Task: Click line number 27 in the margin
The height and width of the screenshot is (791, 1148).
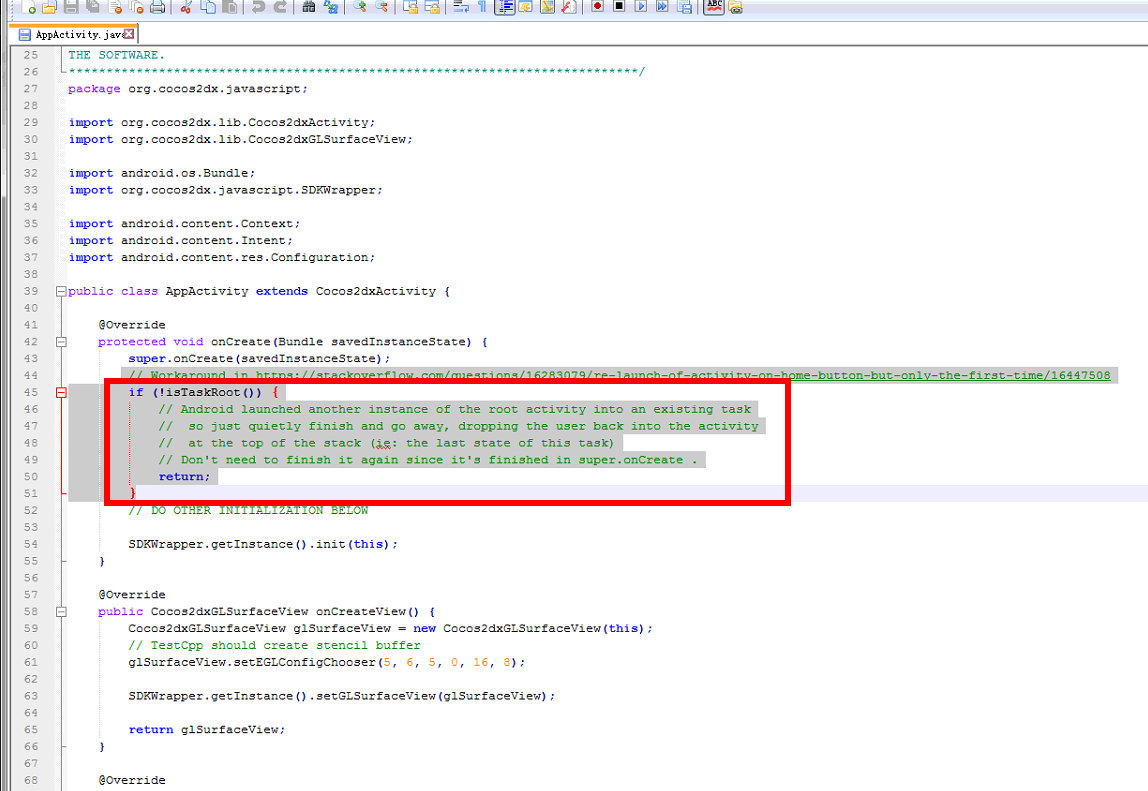Action: click(31, 89)
